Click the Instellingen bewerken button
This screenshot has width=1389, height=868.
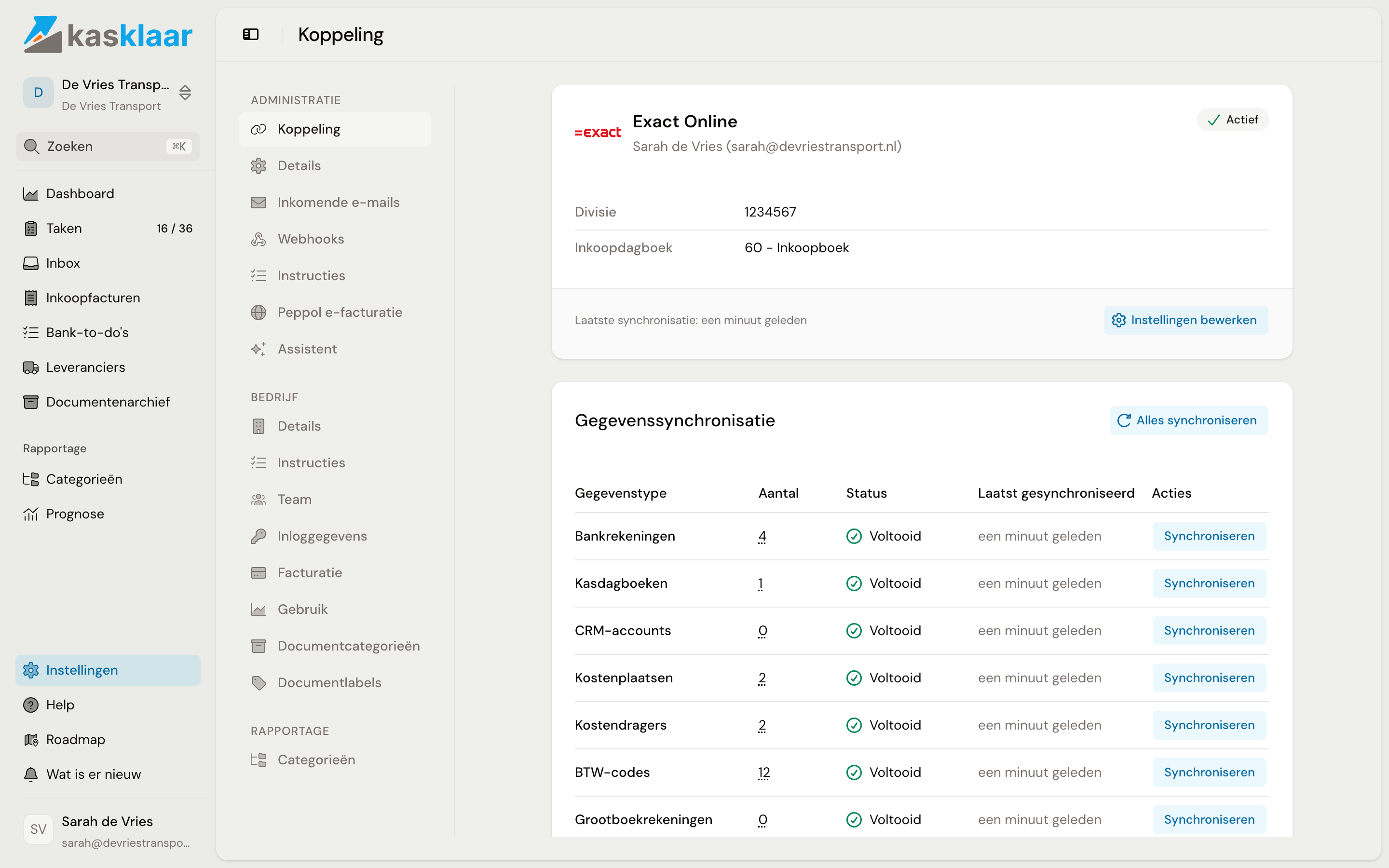tap(1186, 320)
